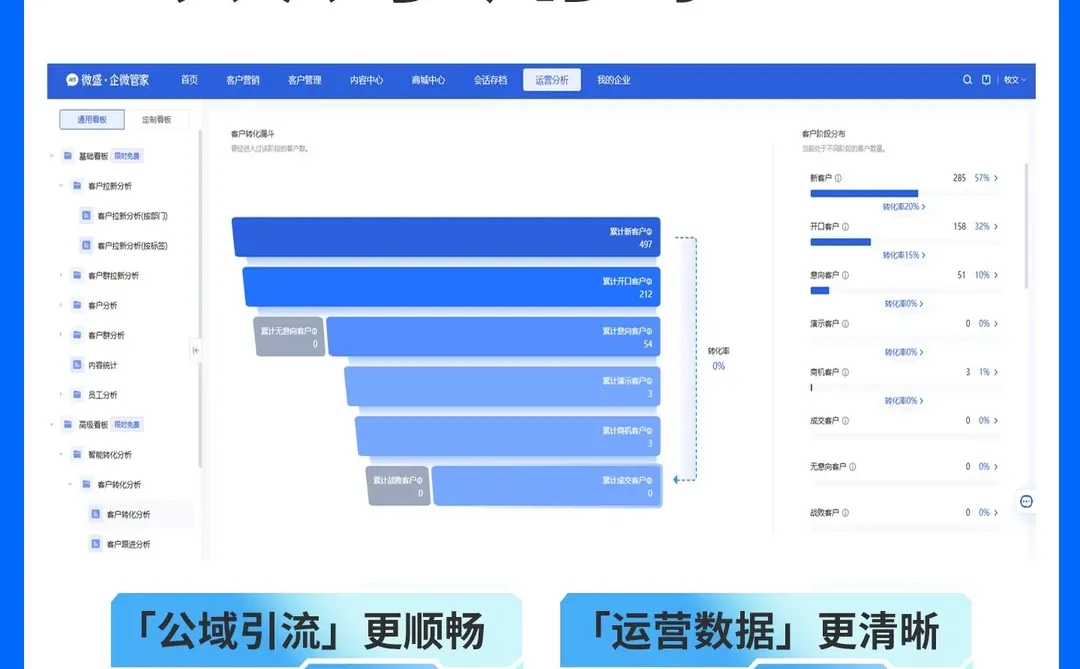Image resolution: width=1080 pixels, height=669 pixels.
Task: Collapse the sidebar with the arrow handle
Action: tap(195, 351)
